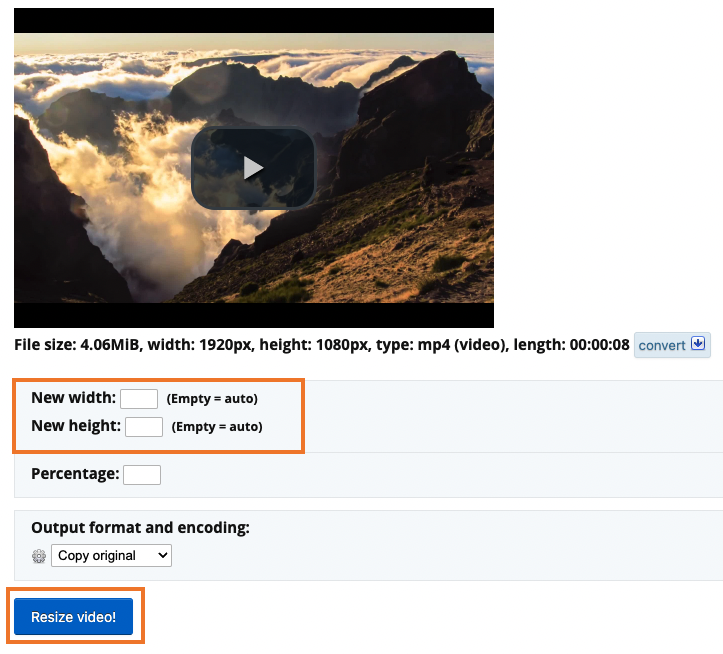Click the Percentage label
Image resolution: width=723 pixels, height=654 pixels.
click(75, 474)
